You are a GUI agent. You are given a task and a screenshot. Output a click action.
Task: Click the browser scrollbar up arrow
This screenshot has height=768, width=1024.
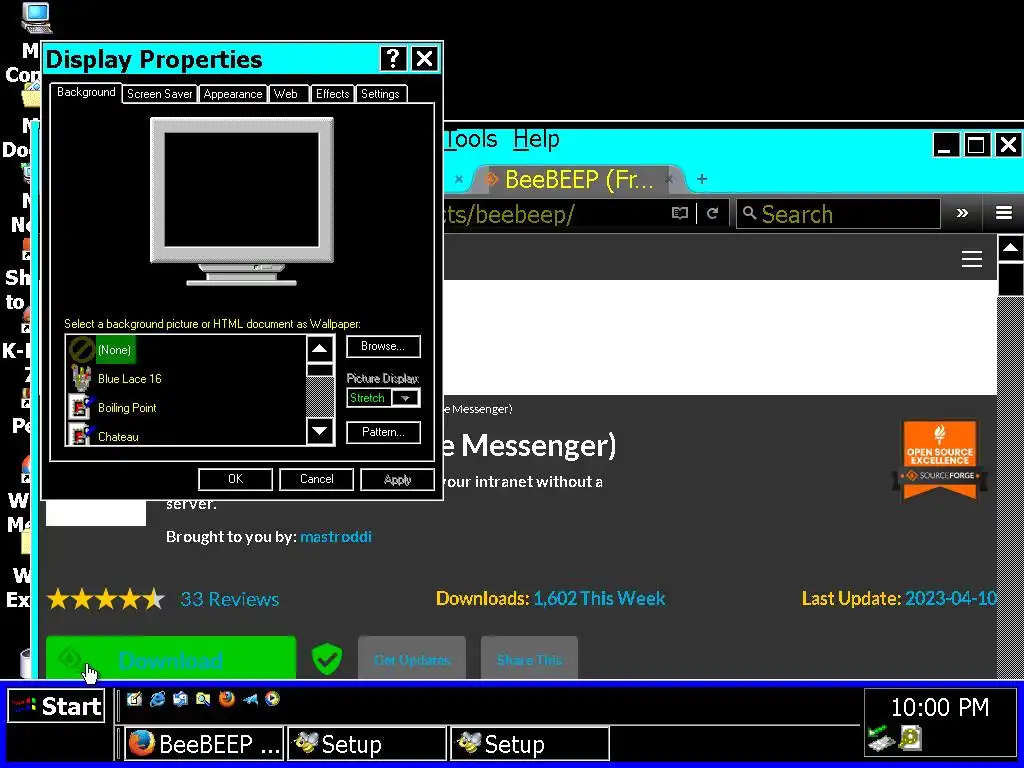click(x=1010, y=248)
